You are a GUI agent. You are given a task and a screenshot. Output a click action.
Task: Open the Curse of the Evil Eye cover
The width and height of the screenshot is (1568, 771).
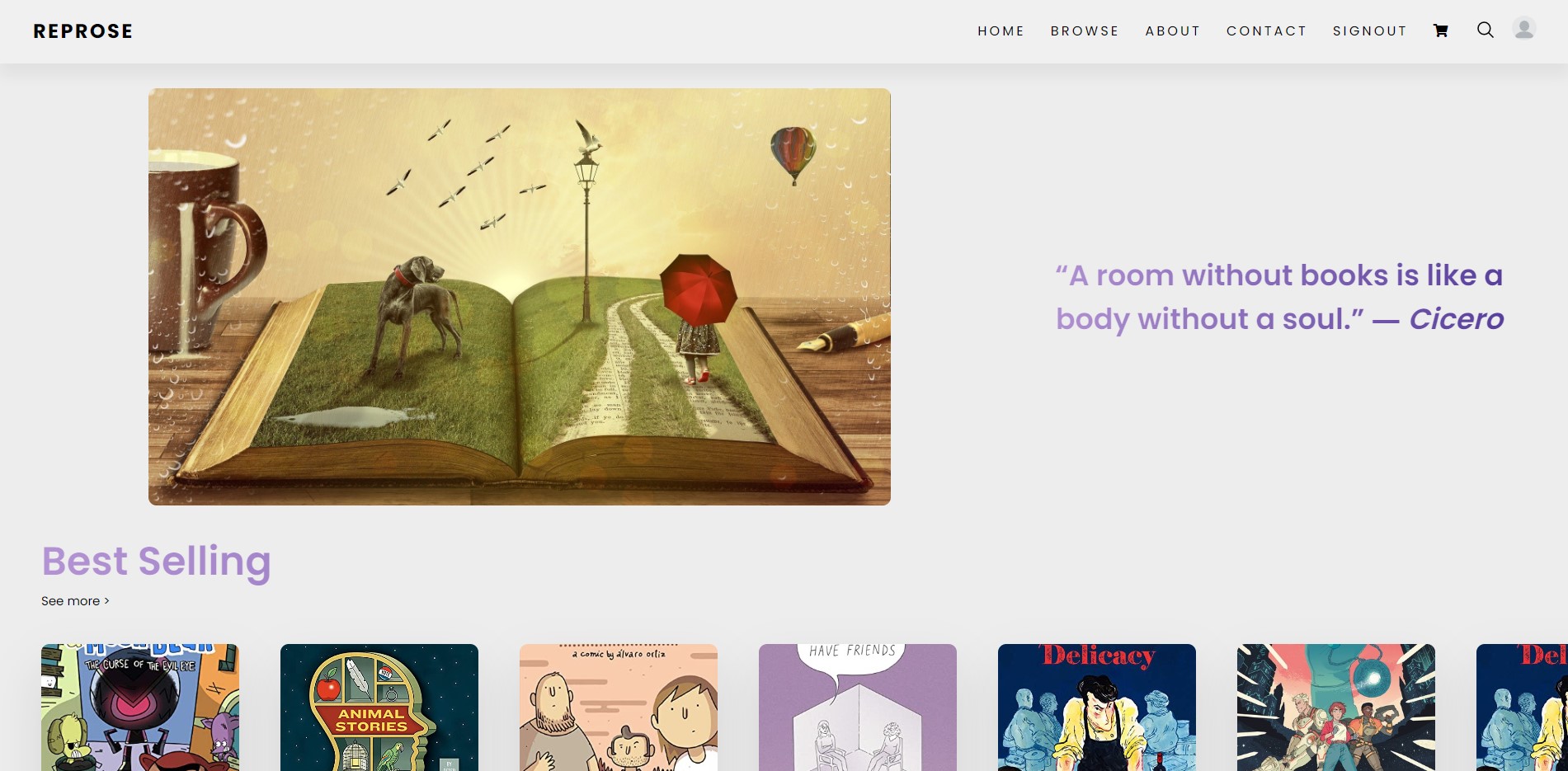click(140, 708)
